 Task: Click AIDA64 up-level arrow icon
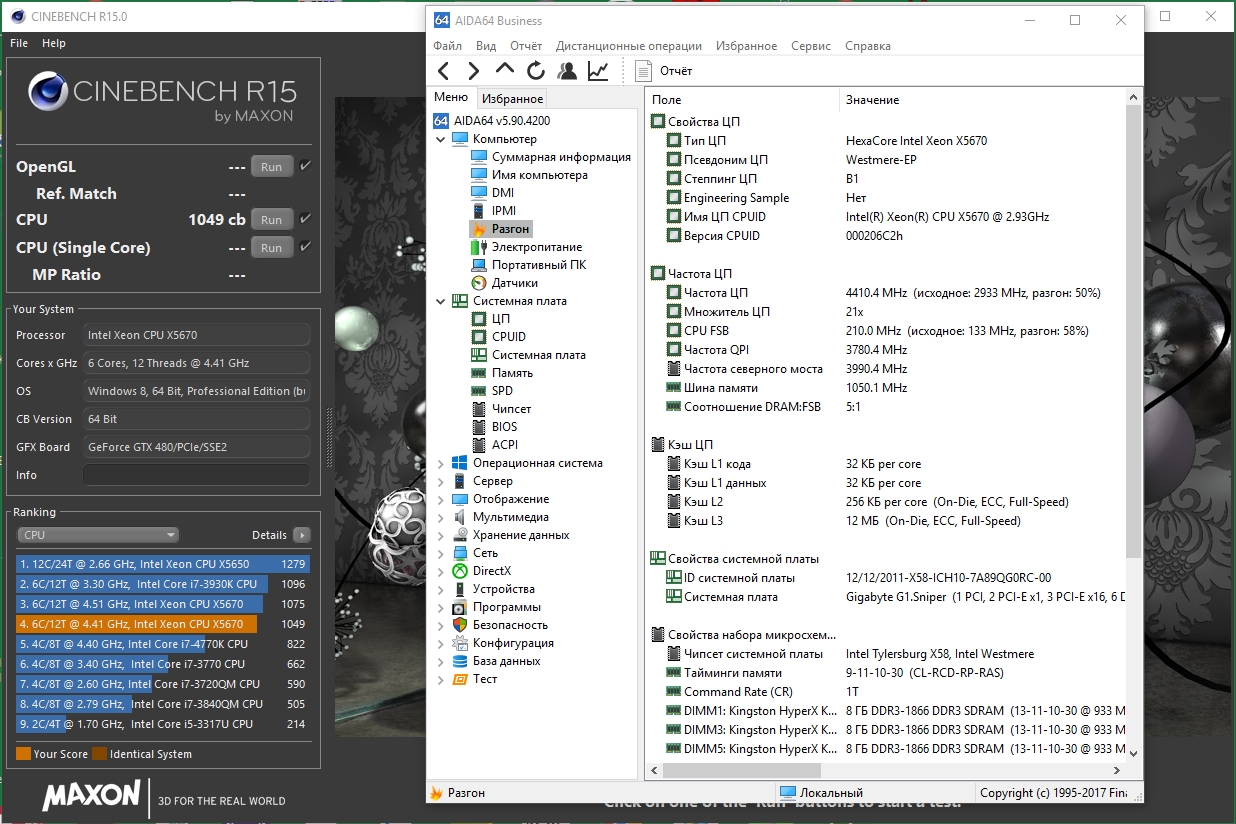[505, 70]
